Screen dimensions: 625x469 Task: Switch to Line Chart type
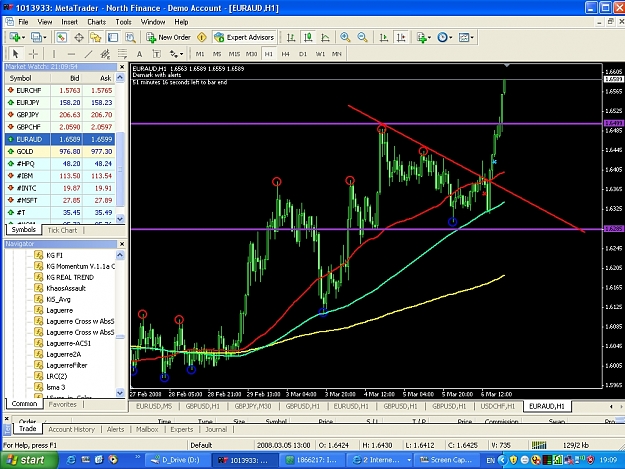[x=325, y=37]
